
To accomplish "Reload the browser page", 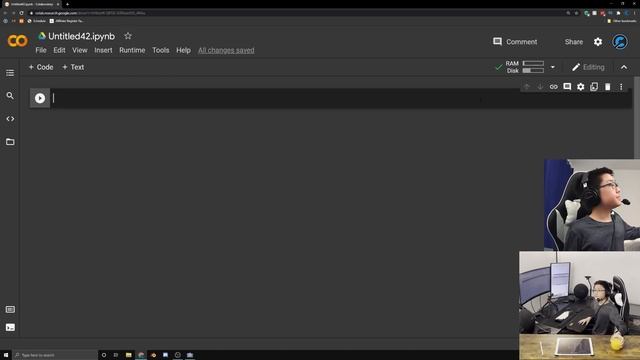I will 21,13.
